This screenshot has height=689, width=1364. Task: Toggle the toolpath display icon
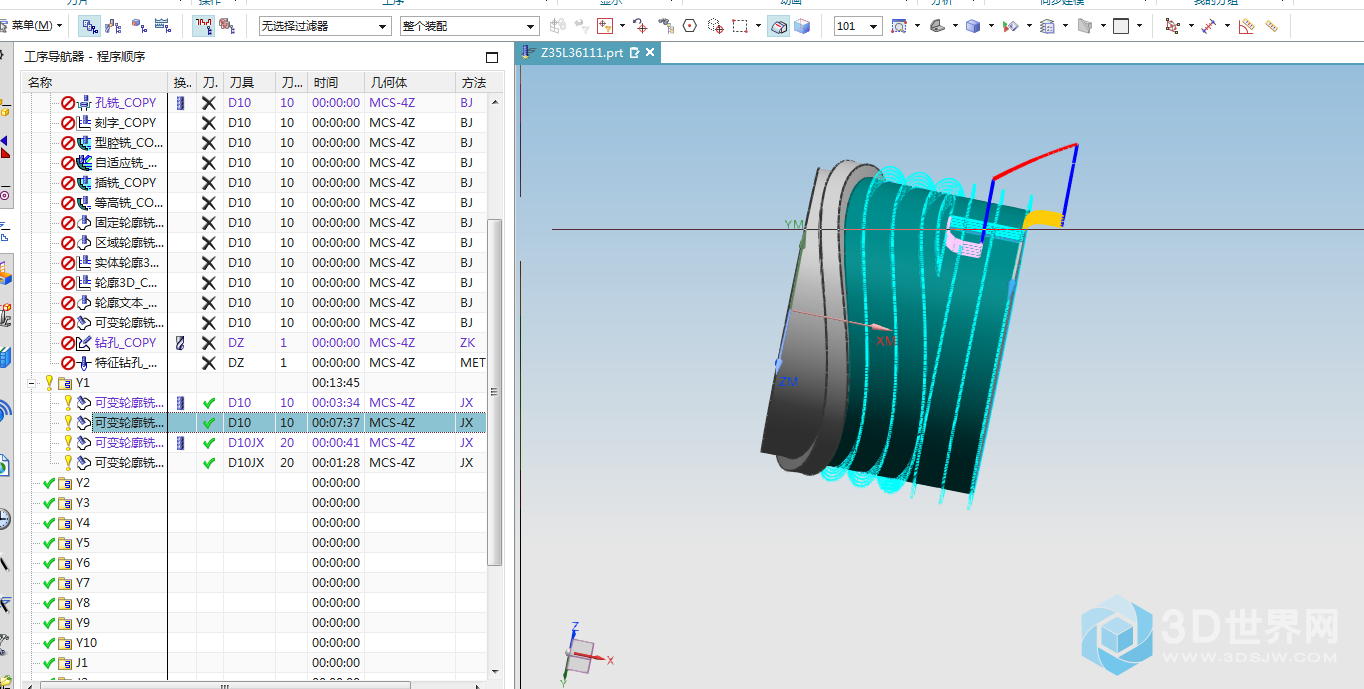point(203,26)
